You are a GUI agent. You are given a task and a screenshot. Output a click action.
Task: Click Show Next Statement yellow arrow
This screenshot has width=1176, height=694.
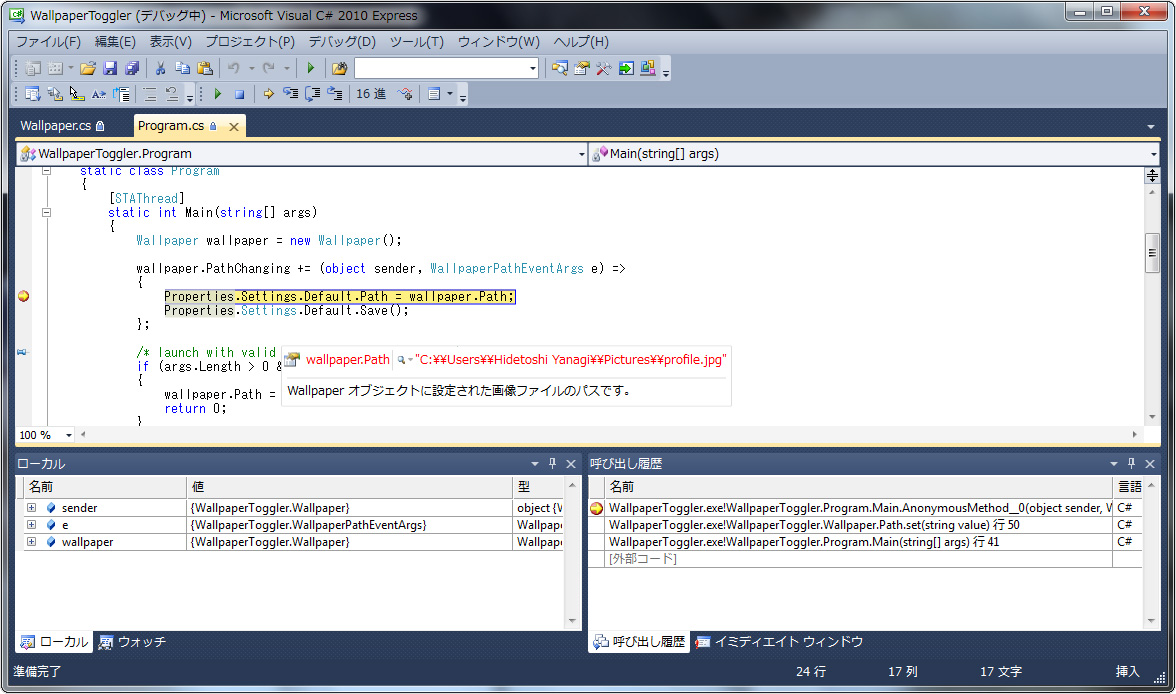pos(268,94)
